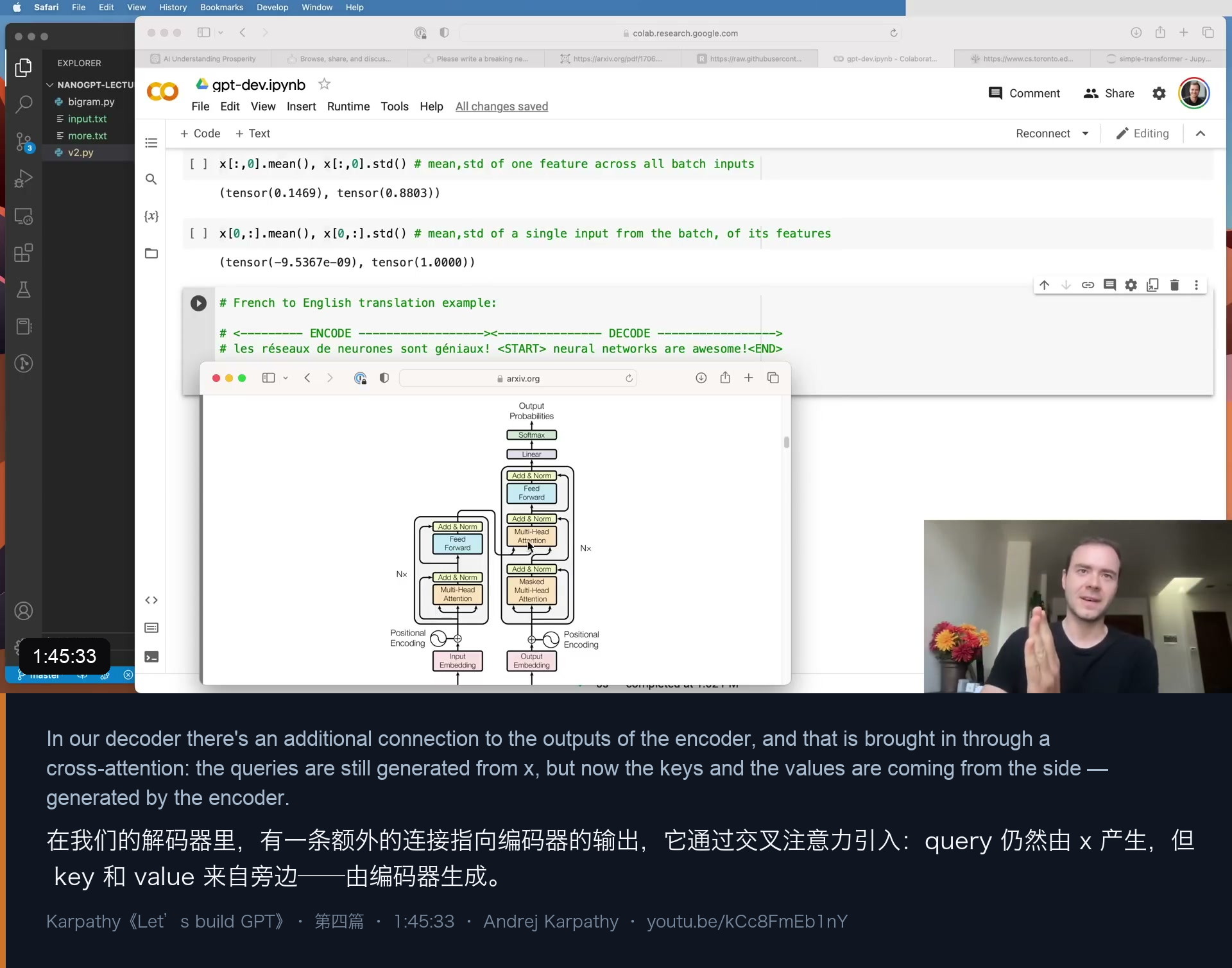
Task: Add a new Code cell
Action: 200,134
